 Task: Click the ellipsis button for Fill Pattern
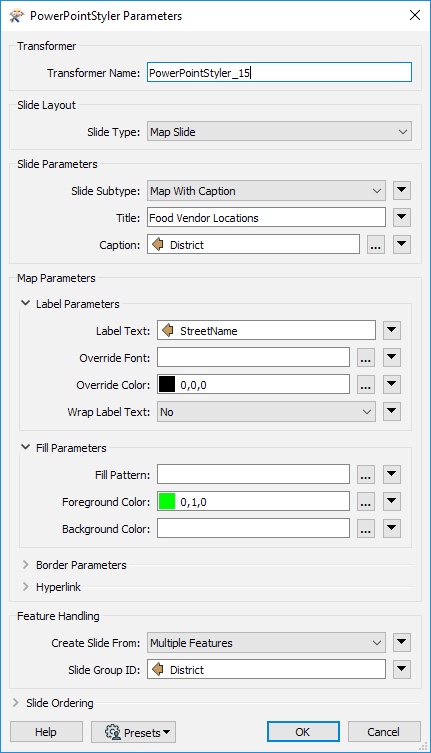pos(366,474)
